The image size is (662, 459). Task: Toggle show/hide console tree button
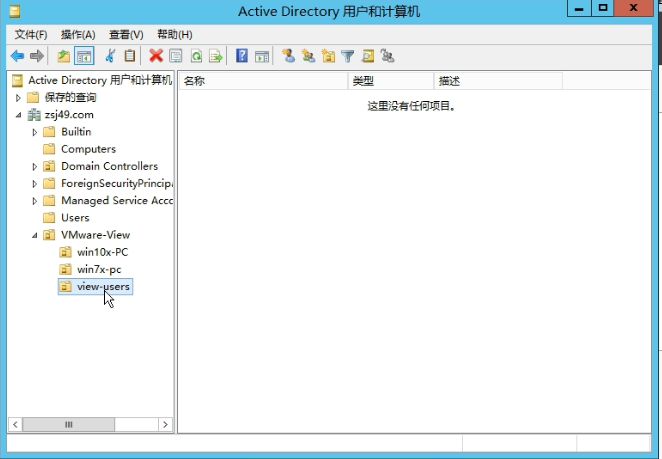pos(84,56)
